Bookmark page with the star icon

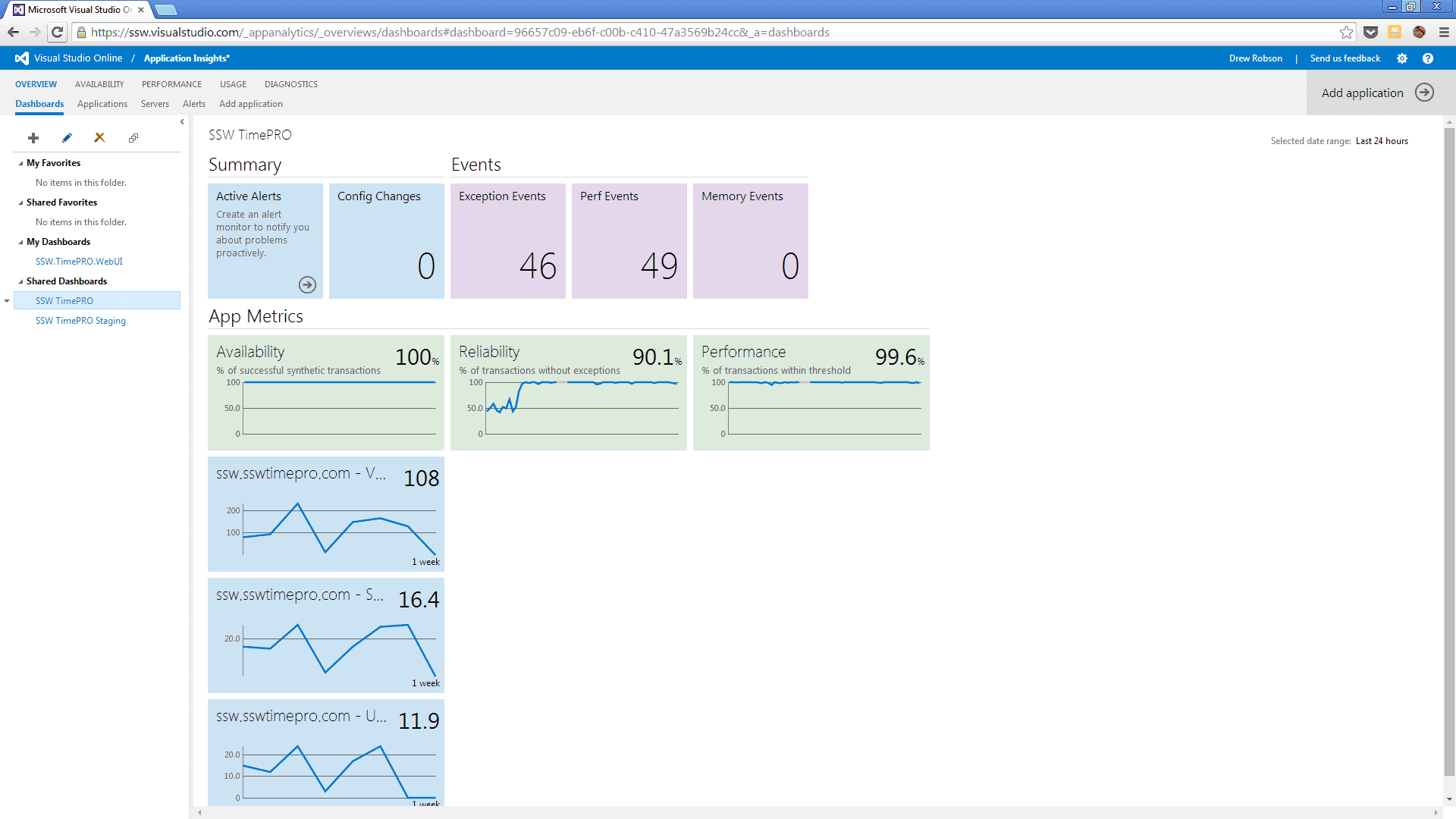[x=1346, y=32]
